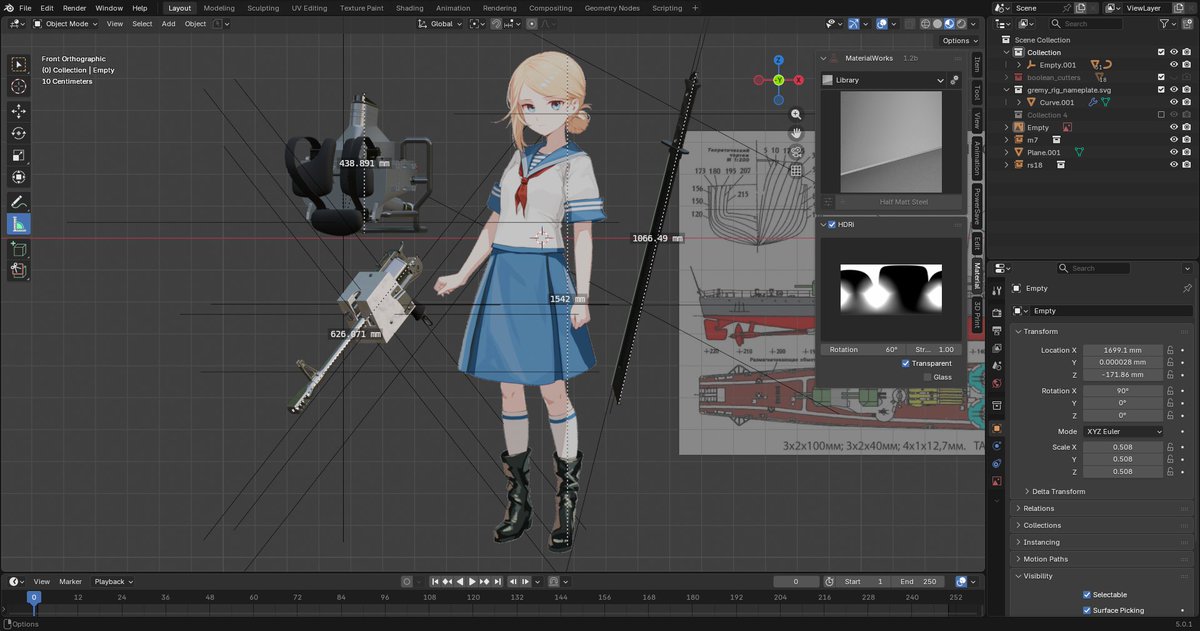This screenshot has width=1200, height=631.
Task: Expand the Delta Transform section
Action: 1058,491
